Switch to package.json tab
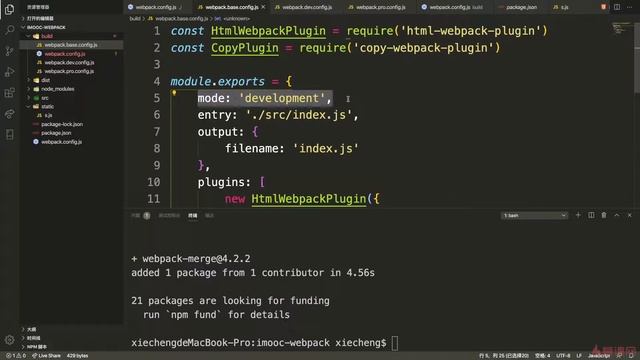 coord(521,7)
